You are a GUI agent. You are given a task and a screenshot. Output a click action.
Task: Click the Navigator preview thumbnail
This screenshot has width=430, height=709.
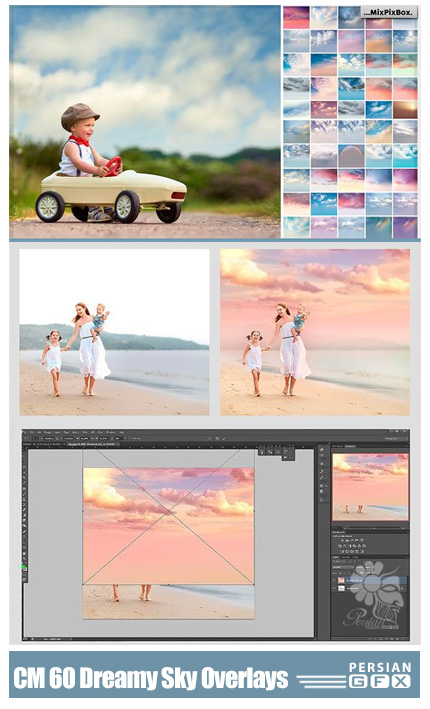pyautogui.click(x=370, y=487)
